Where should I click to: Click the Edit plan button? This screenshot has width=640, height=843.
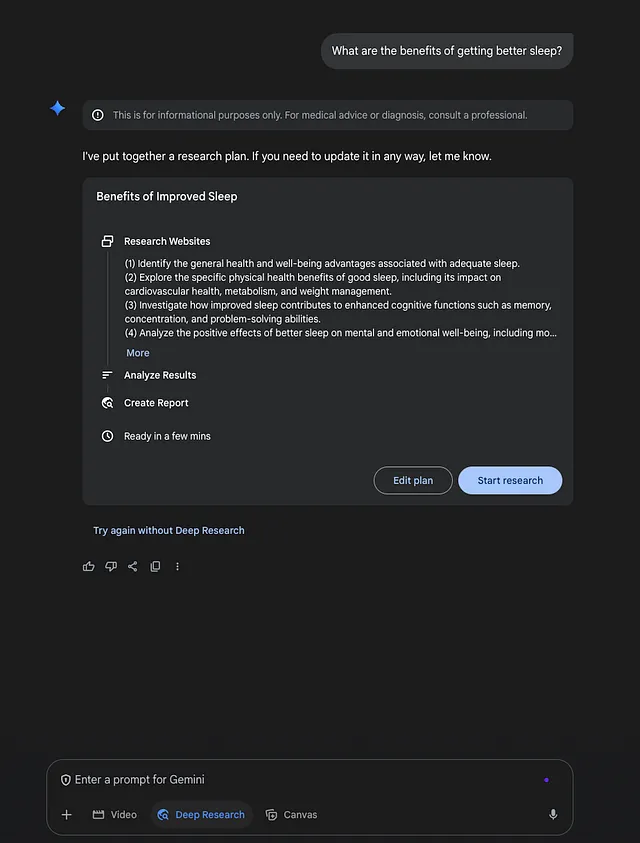(x=413, y=480)
